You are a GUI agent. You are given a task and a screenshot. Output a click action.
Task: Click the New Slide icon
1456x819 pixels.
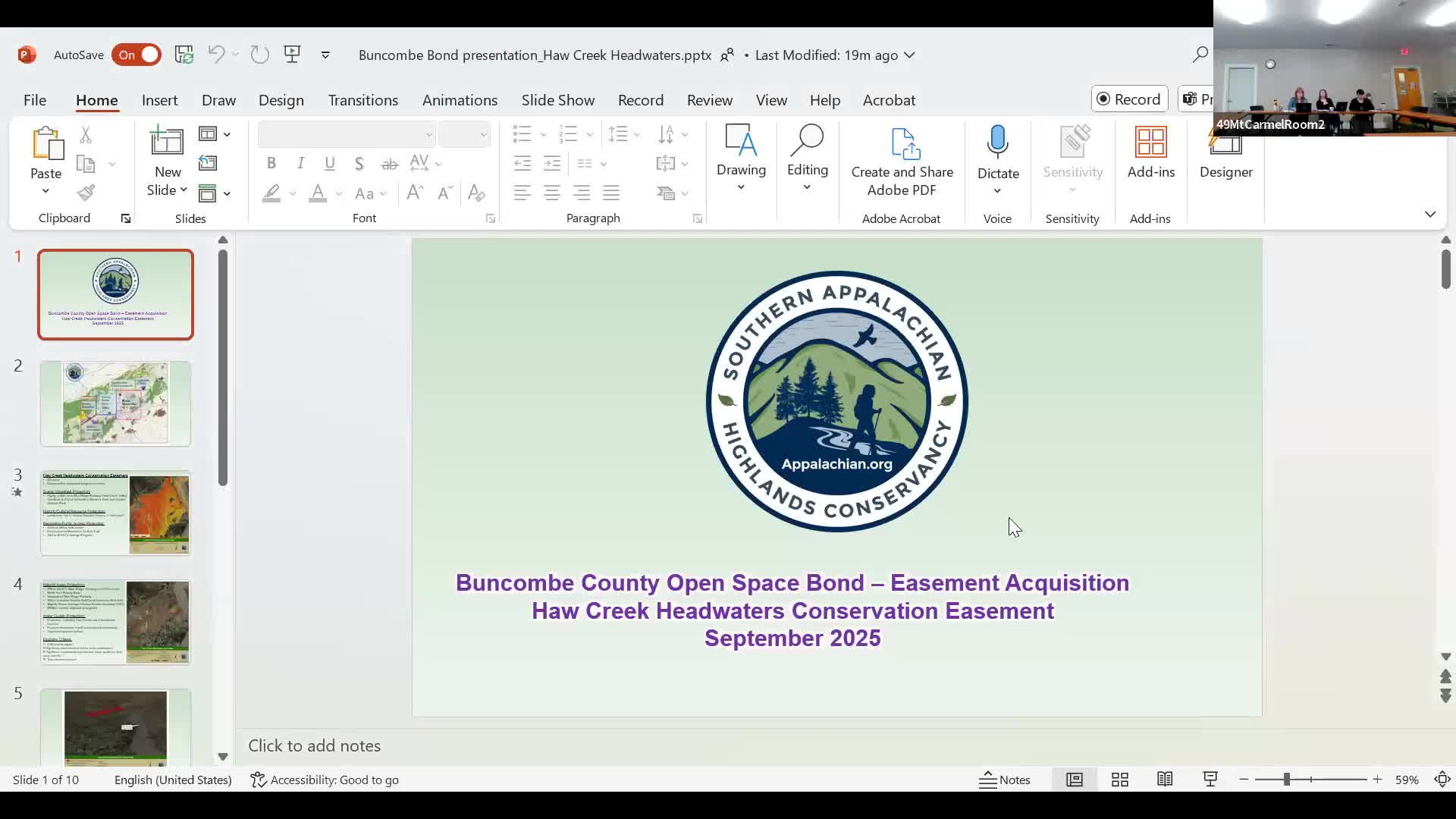167,143
